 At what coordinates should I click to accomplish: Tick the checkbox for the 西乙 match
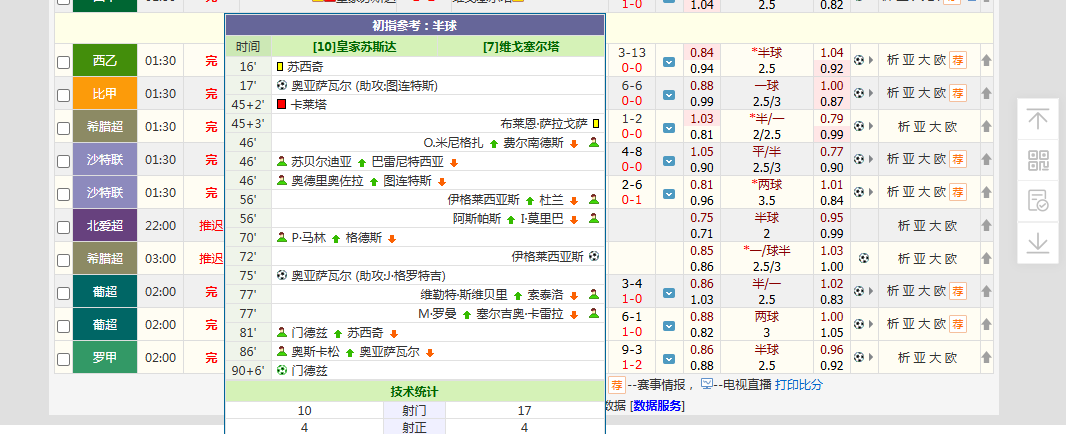(x=64, y=62)
